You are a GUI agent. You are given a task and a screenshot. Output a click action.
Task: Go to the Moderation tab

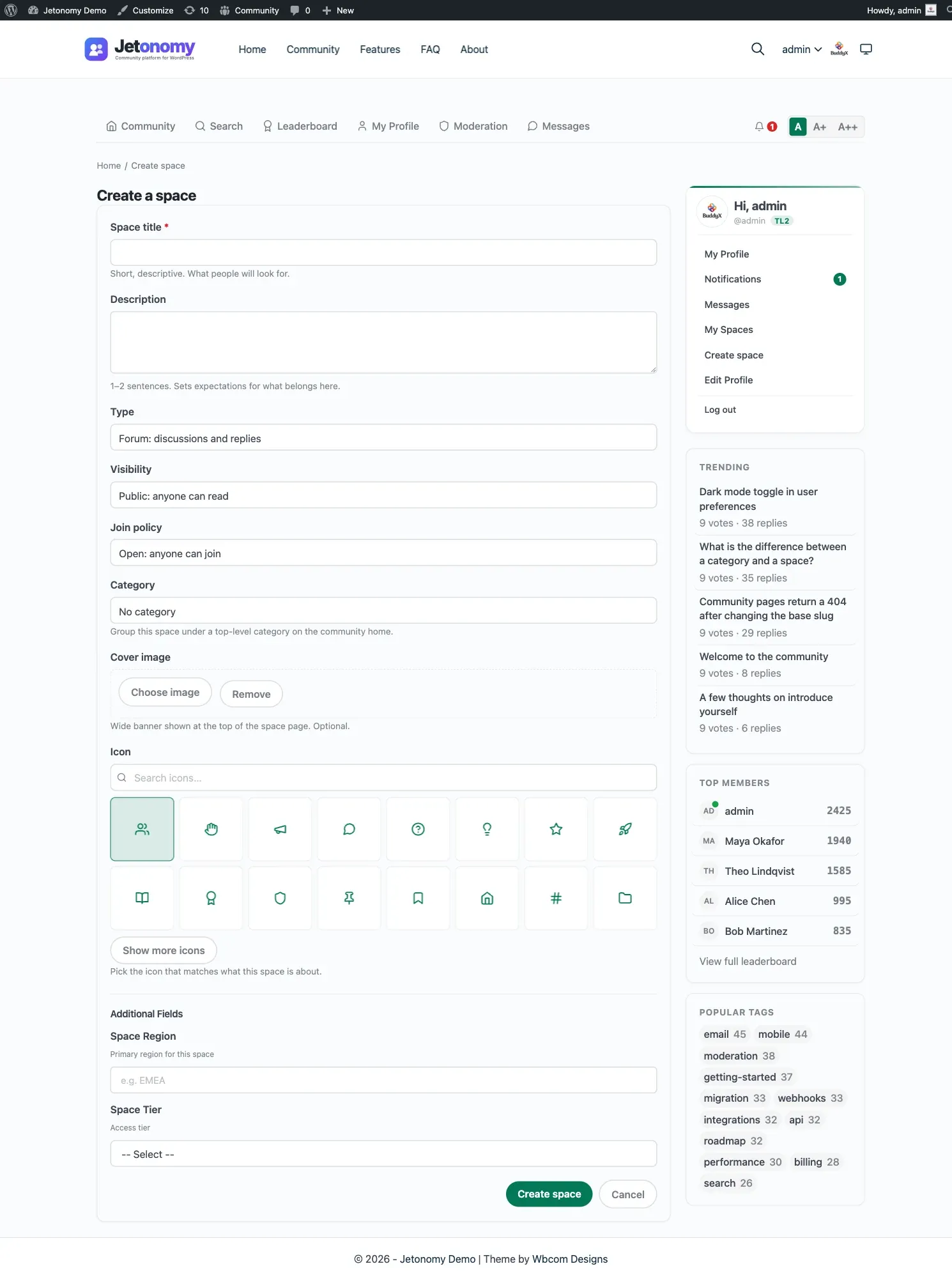click(473, 127)
